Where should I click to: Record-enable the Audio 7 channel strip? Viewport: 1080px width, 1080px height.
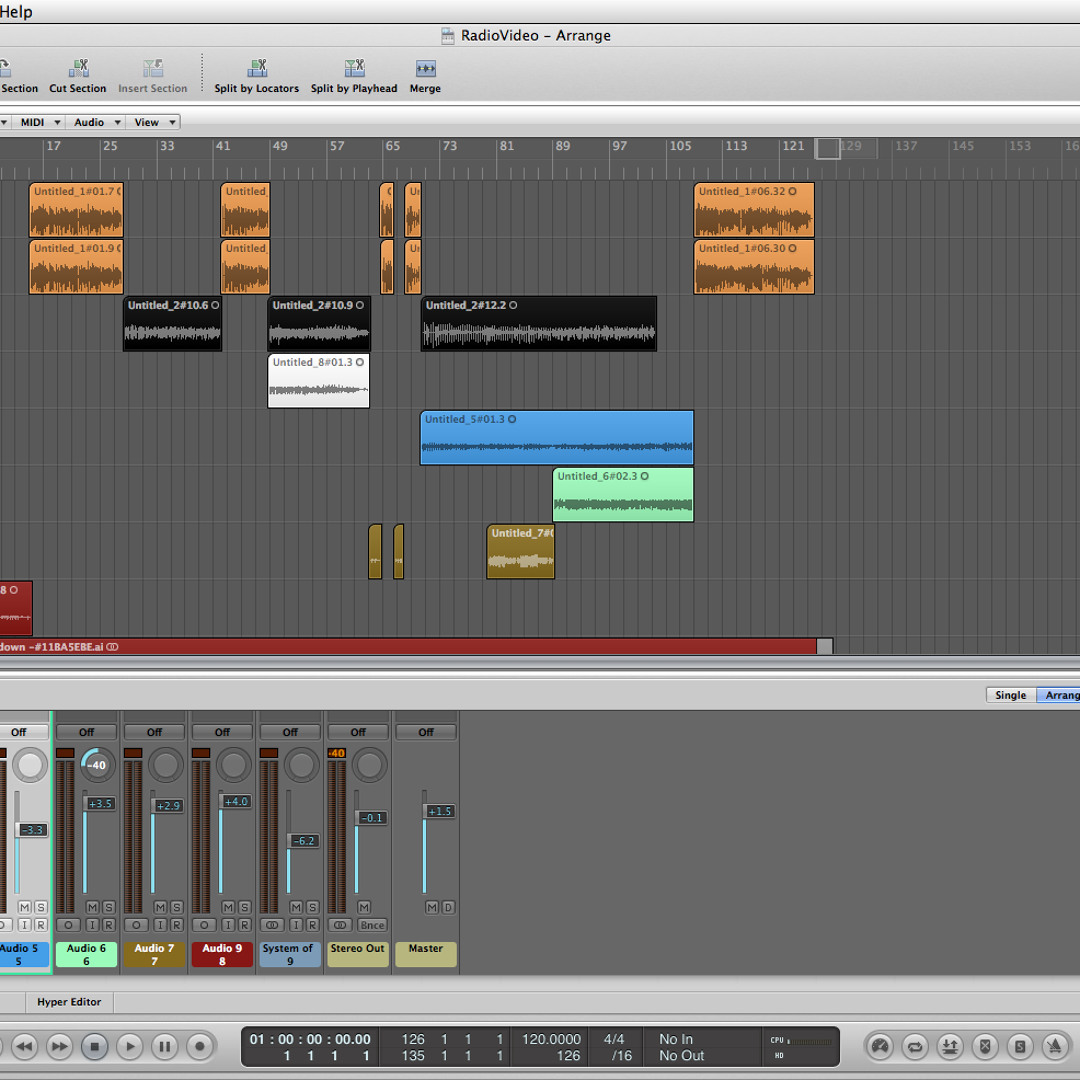177,925
